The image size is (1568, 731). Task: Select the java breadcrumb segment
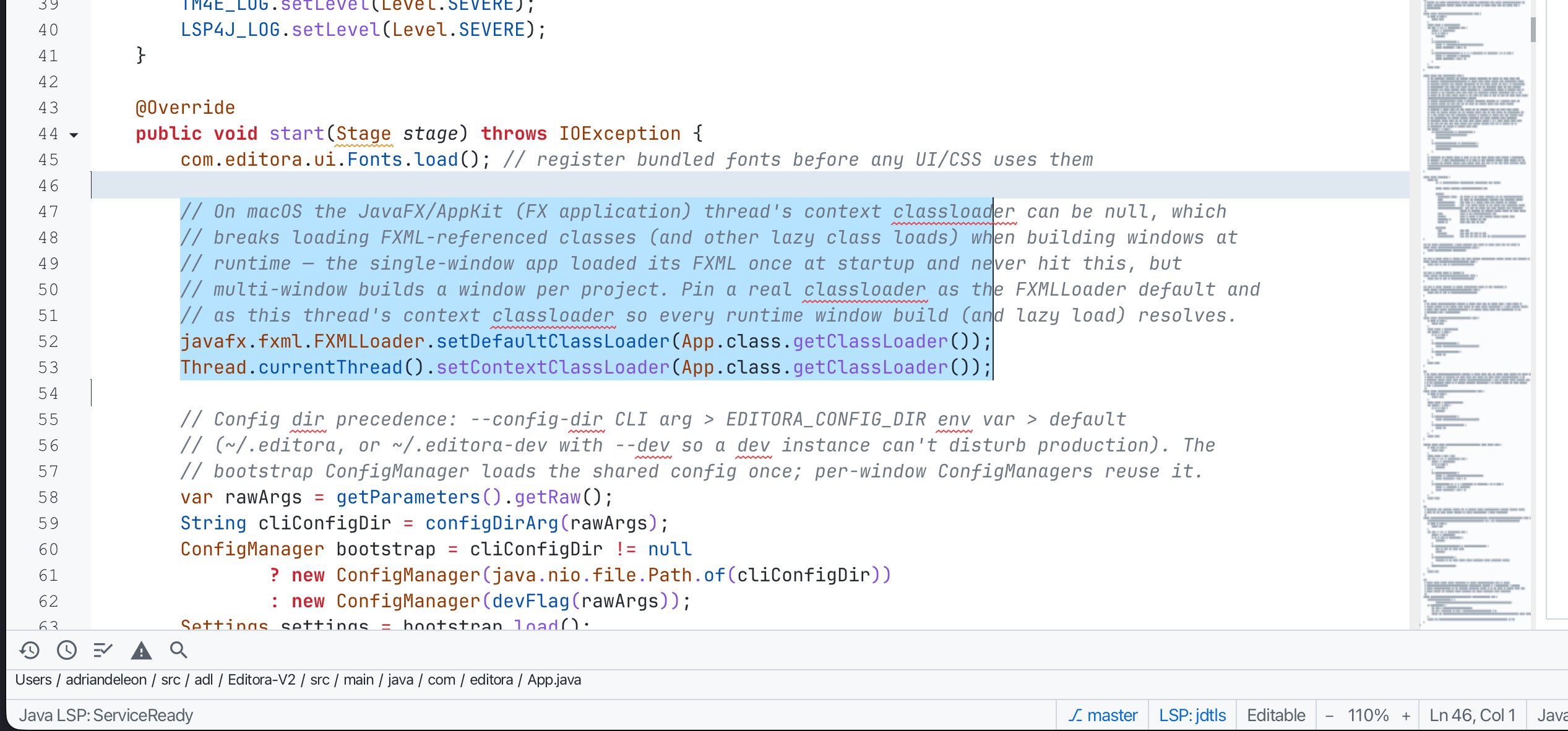(x=400, y=680)
